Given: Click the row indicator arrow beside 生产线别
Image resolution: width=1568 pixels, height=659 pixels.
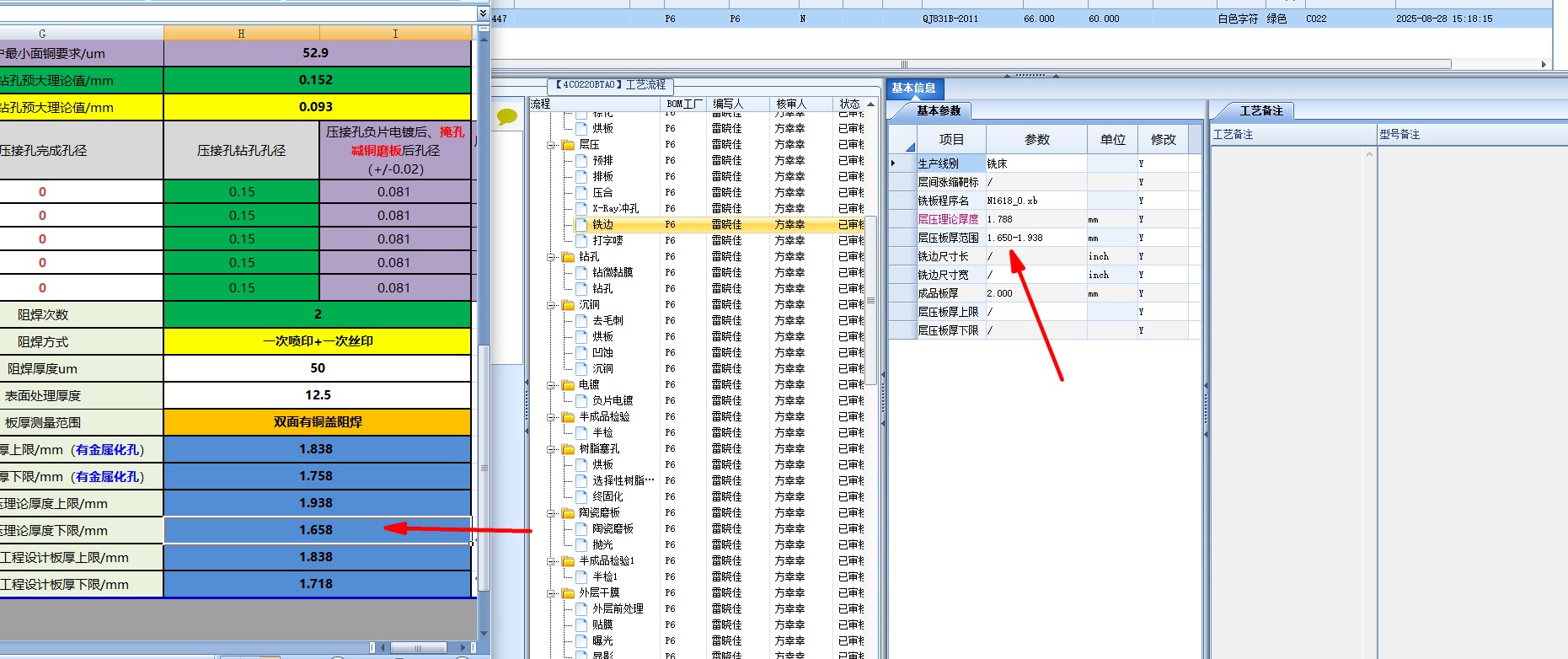Looking at the screenshot, I should coord(893,163).
